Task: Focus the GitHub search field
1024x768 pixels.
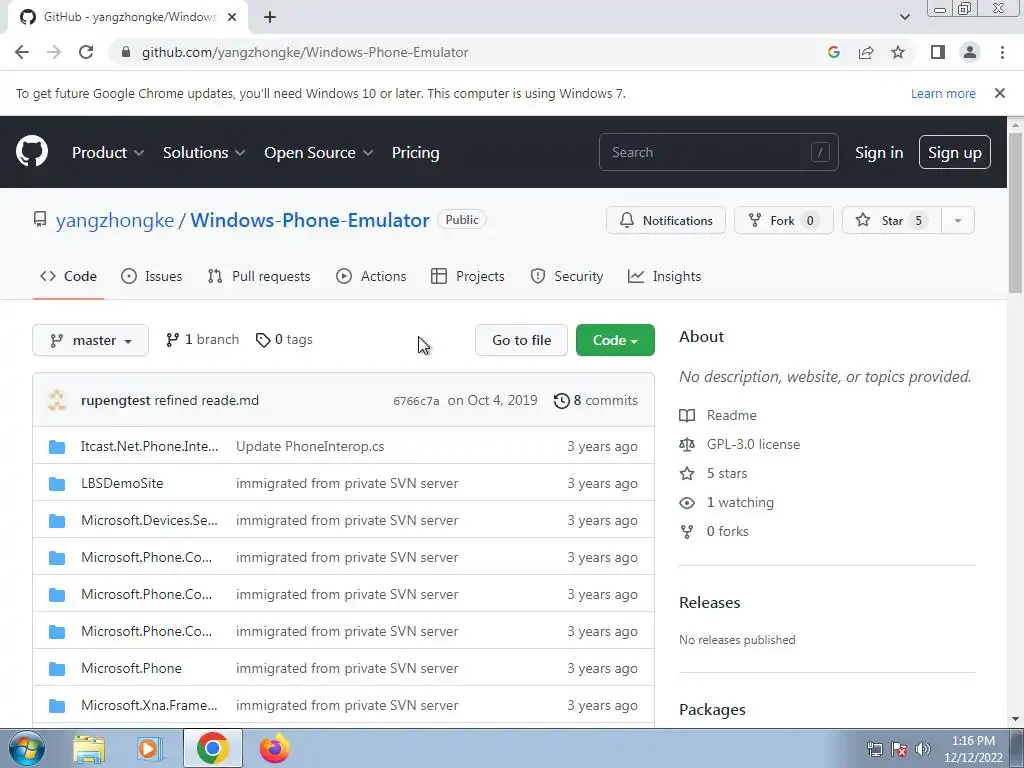Action: (x=718, y=152)
